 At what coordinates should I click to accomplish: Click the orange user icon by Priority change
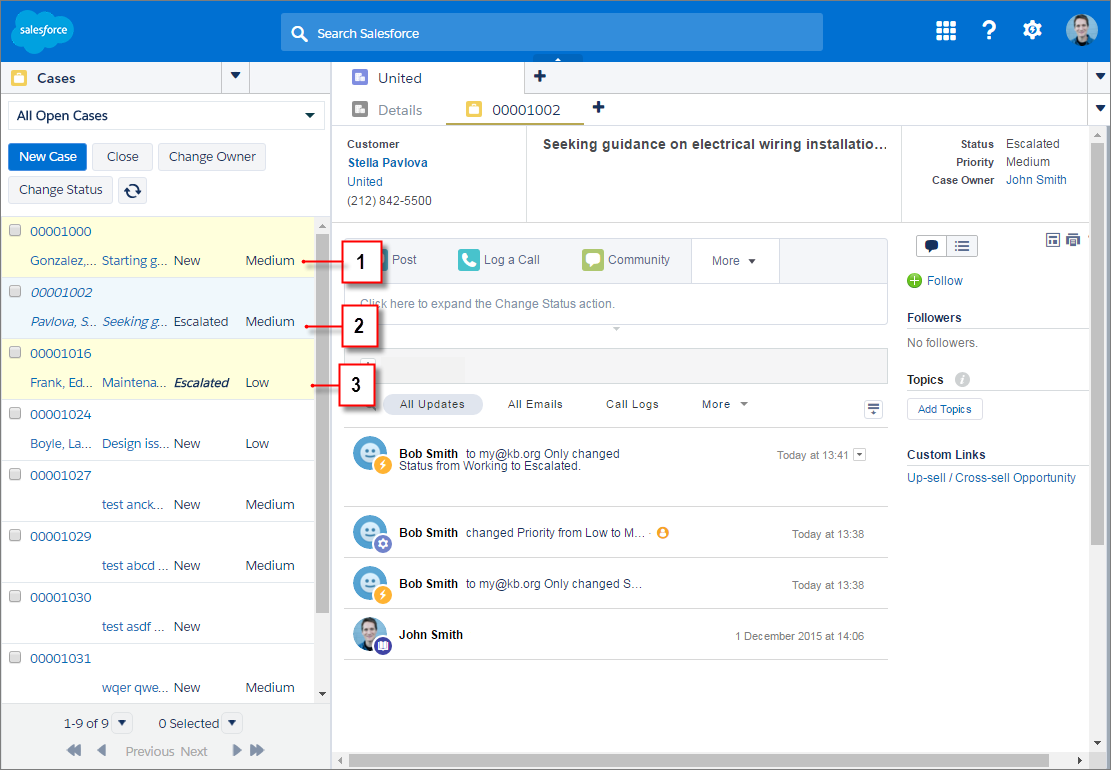tap(662, 533)
